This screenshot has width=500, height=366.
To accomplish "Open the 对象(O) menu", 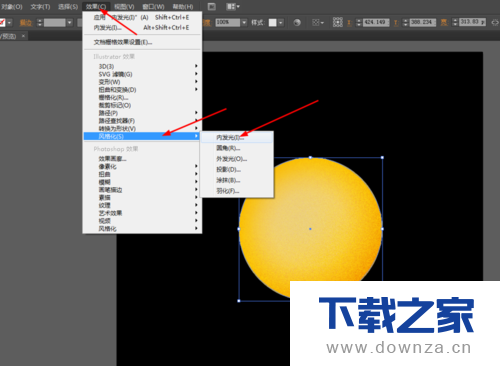I will [x=12, y=7].
